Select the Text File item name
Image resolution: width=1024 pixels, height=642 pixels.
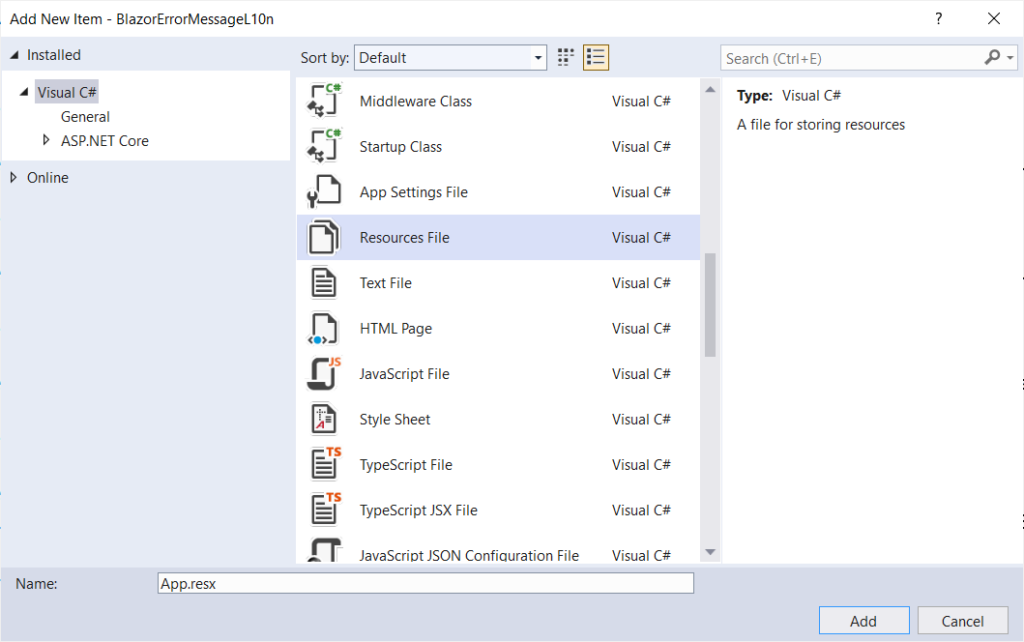[385, 283]
